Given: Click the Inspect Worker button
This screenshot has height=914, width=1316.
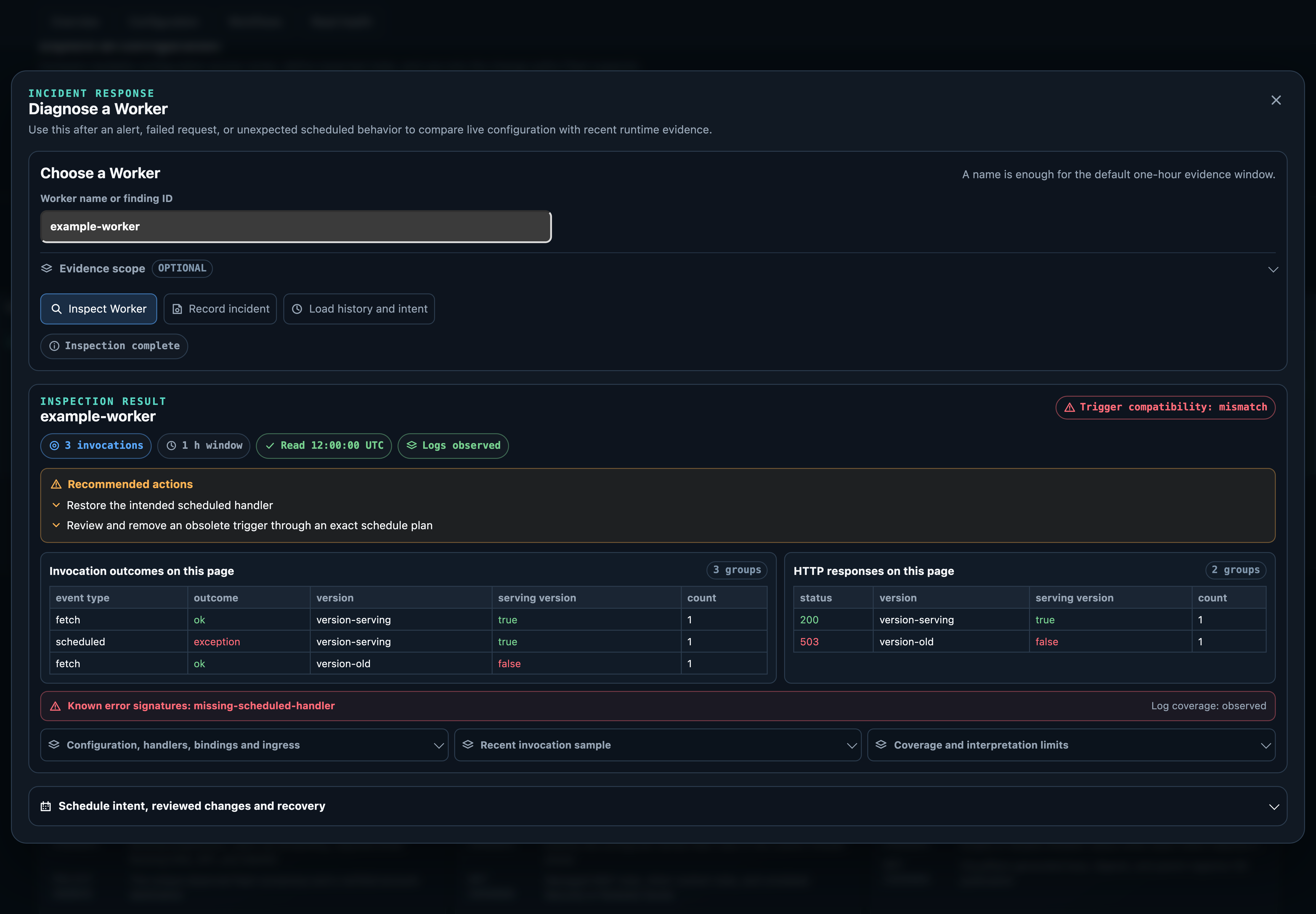Looking at the screenshot, I should click(98, 309).
